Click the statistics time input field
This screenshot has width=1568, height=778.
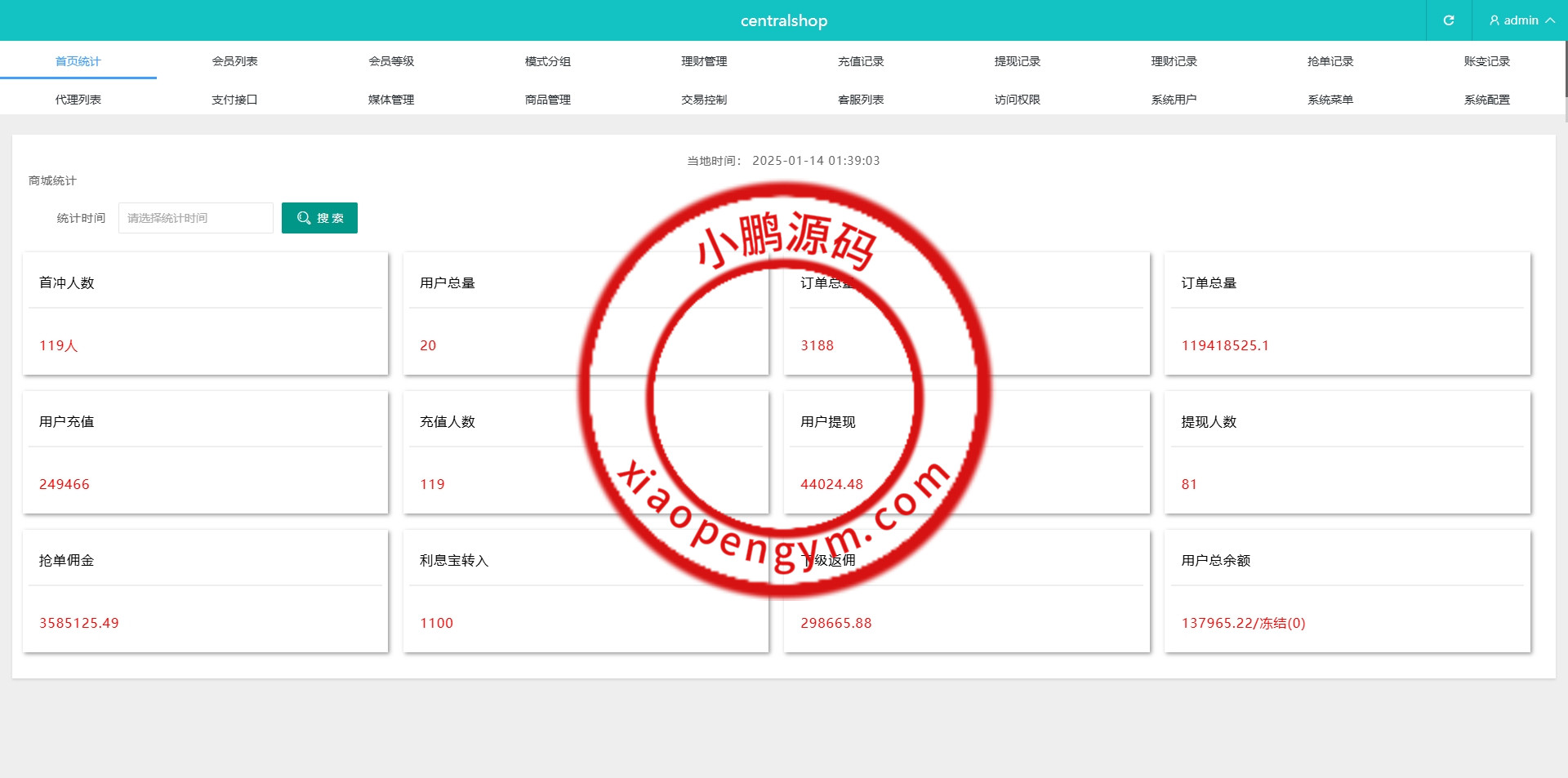196,218
